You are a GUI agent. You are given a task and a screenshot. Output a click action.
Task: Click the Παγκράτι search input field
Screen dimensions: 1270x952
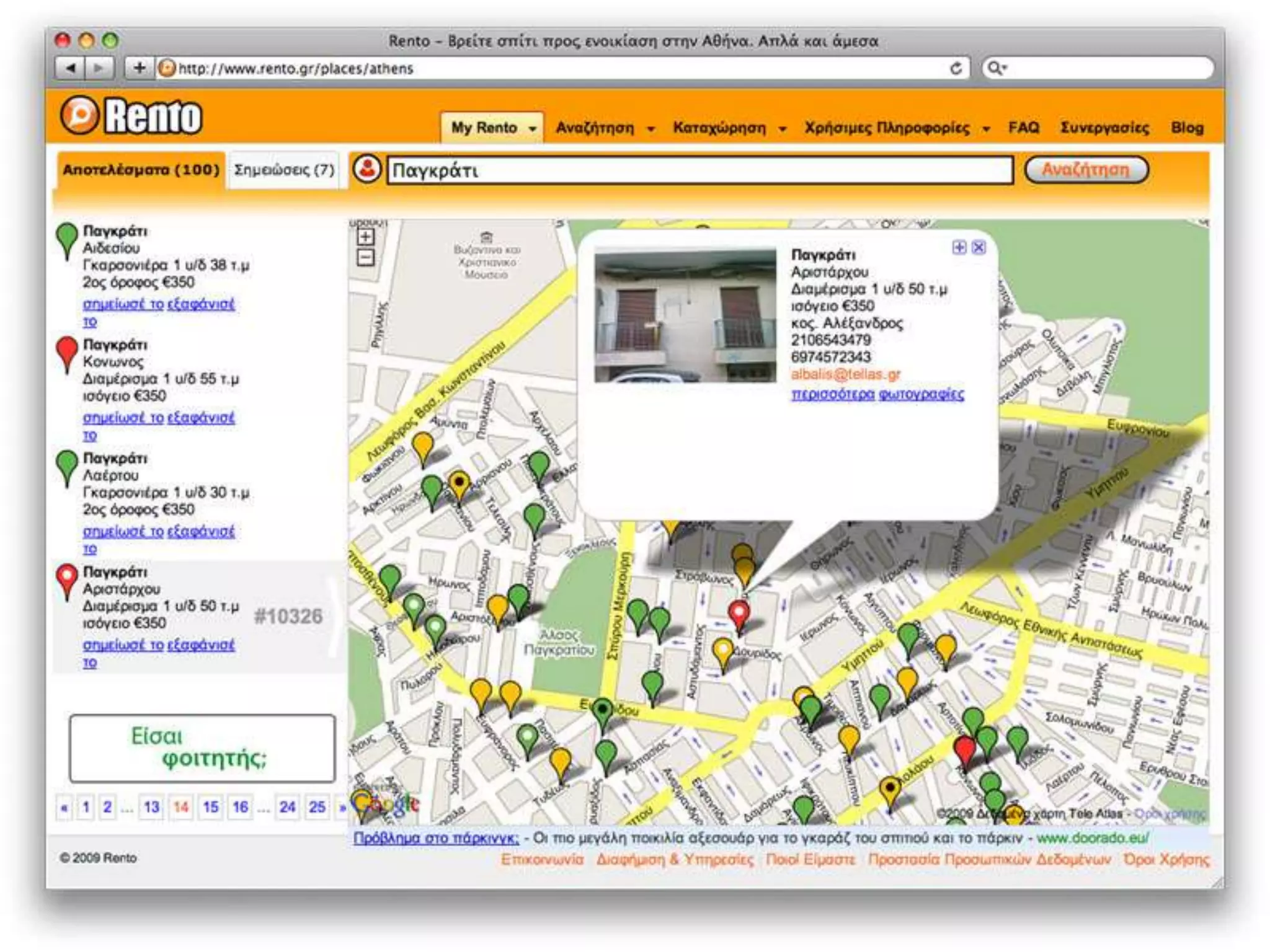click(699, 170)
